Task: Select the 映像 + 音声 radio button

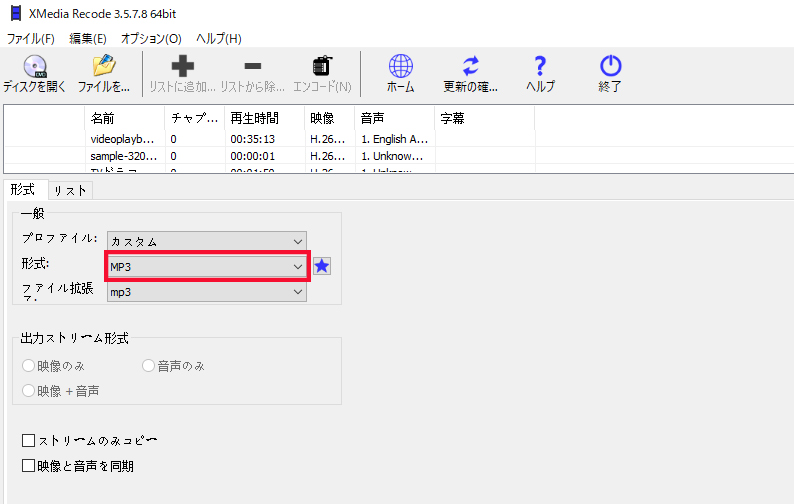Action: coord(28,390)
